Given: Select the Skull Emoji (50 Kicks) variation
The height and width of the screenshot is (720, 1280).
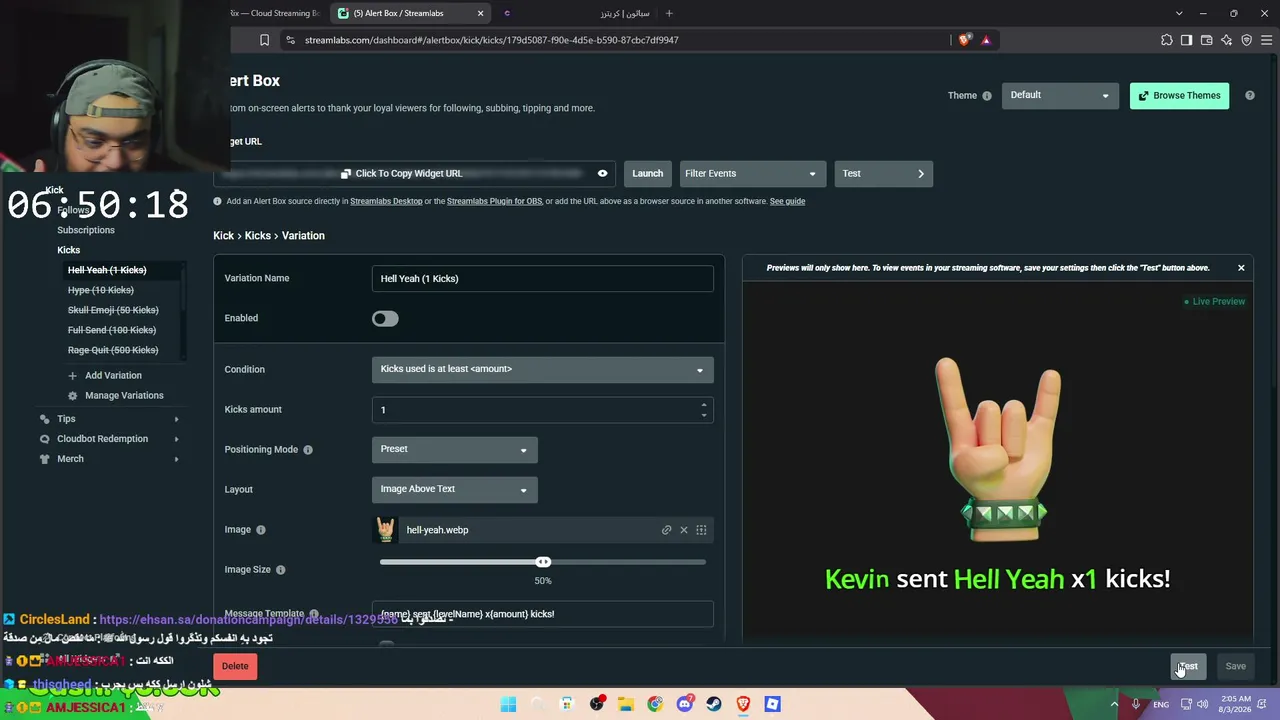Looking at the screenshot, I should click(113, 310).
